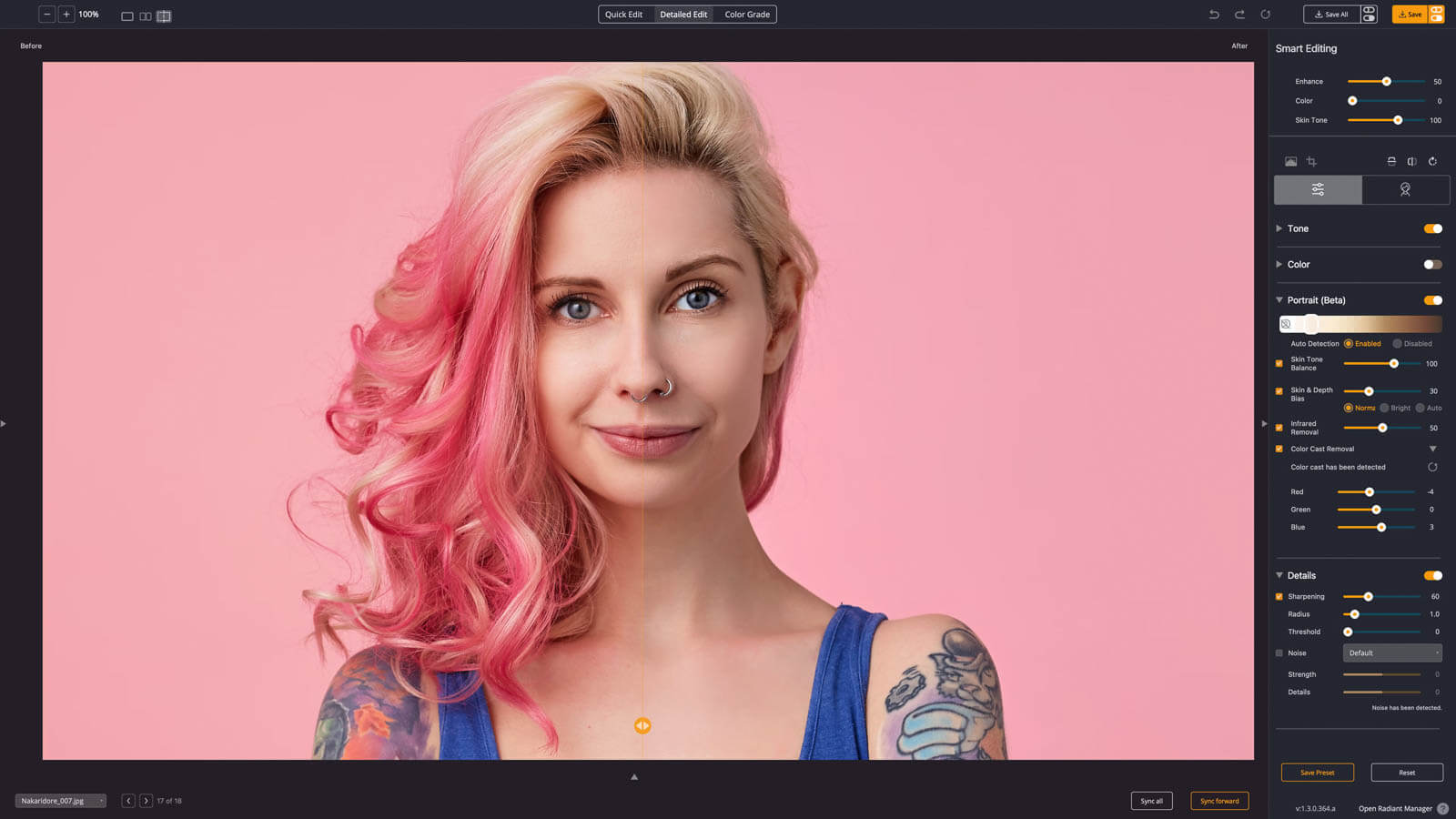
Task: Click the undo arrow icon
Action: coord(1214,15)
